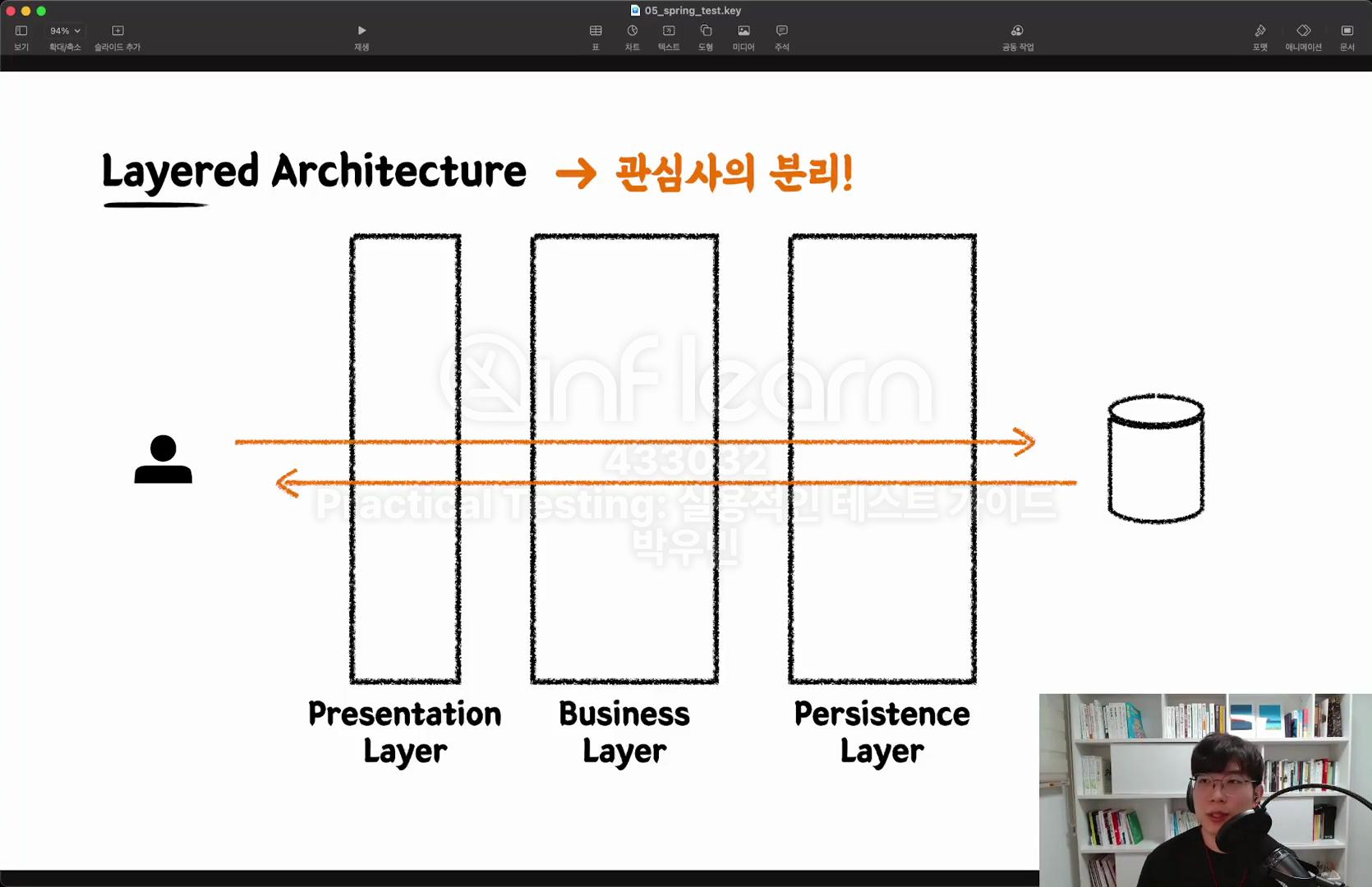Open the 도형 shapes library

coord(706,37)
